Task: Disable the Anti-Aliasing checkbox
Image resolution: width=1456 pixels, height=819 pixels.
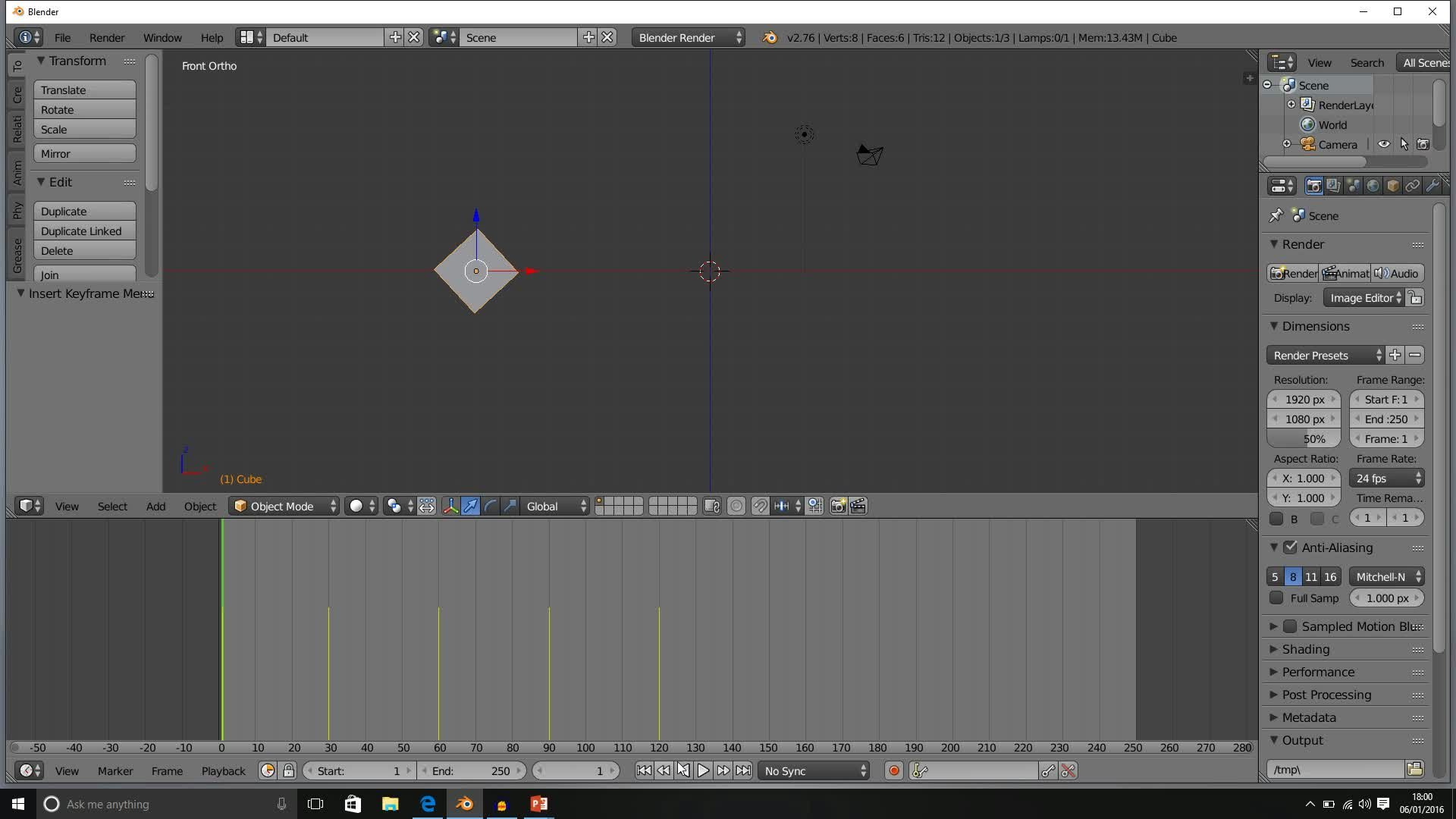Action: (x=1291, y=548)
